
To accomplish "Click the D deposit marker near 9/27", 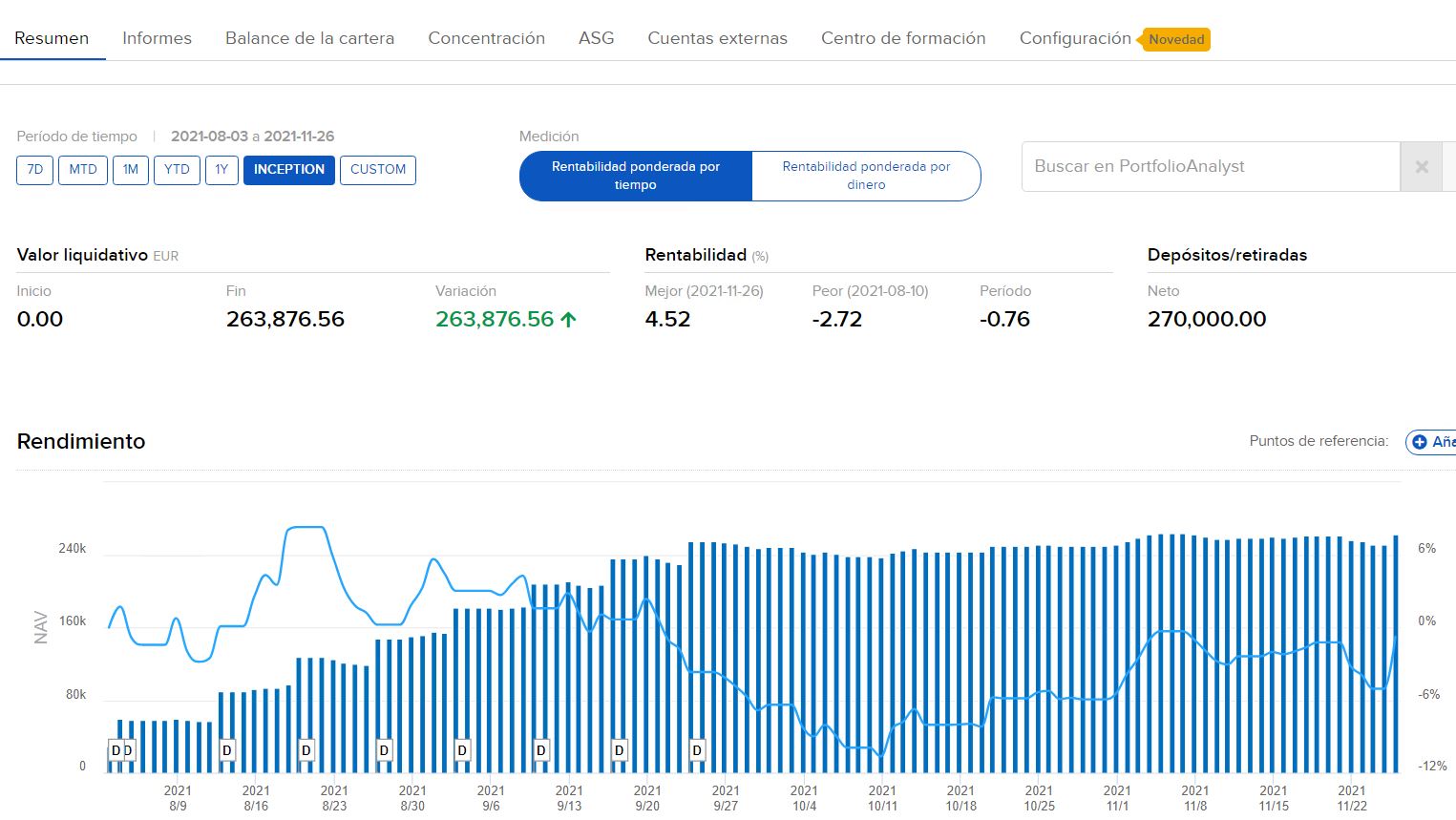I will (x=697, y=750).
